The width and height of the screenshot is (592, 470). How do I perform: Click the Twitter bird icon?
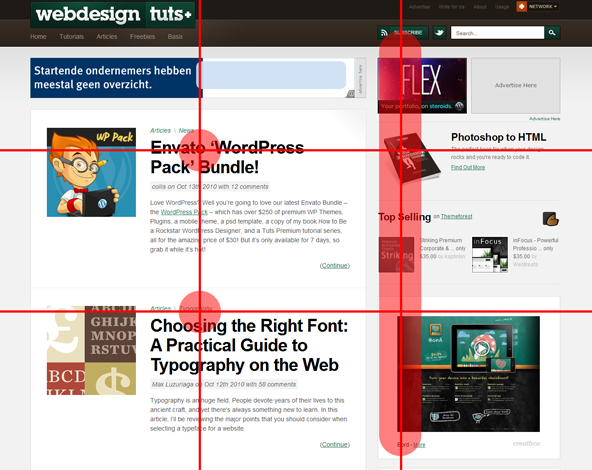(439, 33)
